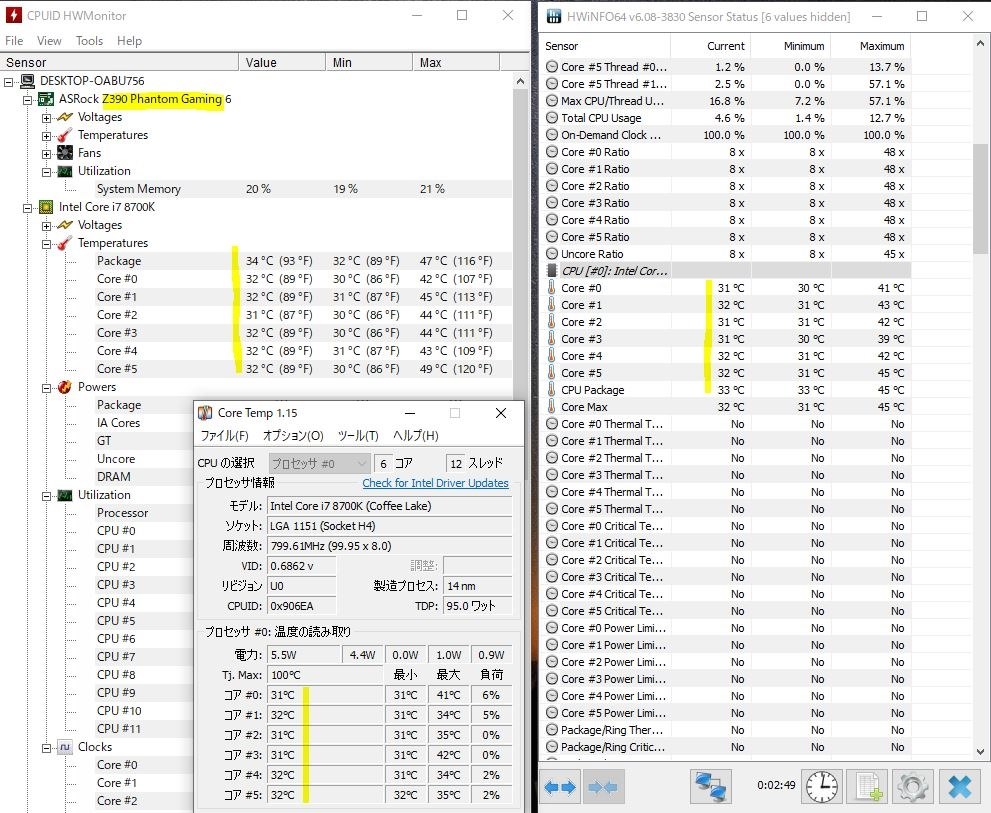Click HWiNFO logging sheet-with-plus icon

click(868, 786)
